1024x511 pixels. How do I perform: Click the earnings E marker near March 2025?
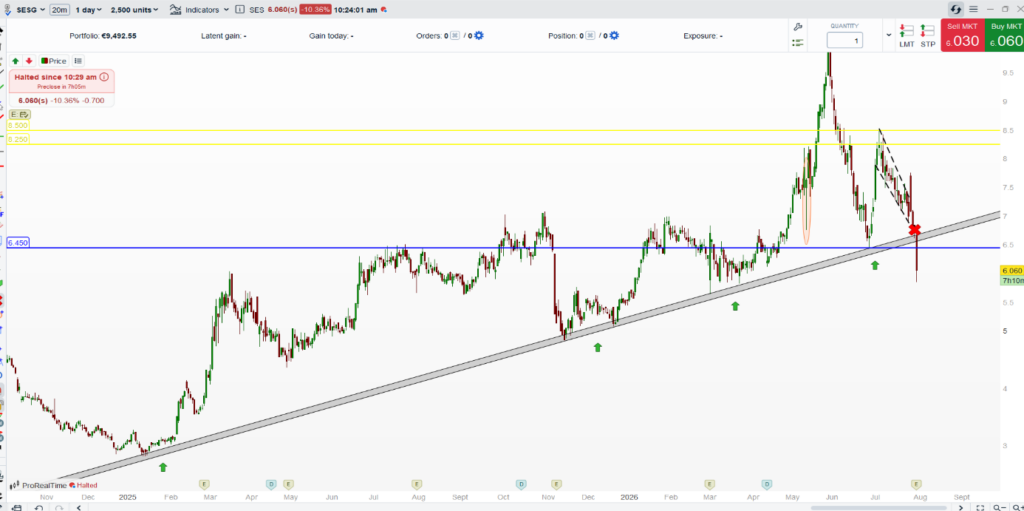204,484
